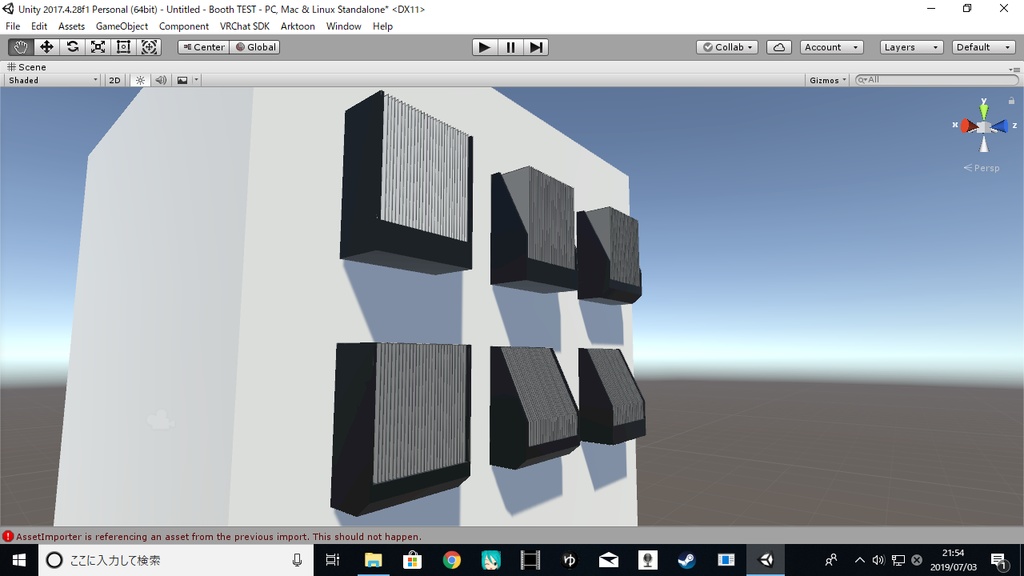Viewport: 1024px width, 576px height.
Task: Open the notification center
Action: [999, 560]
